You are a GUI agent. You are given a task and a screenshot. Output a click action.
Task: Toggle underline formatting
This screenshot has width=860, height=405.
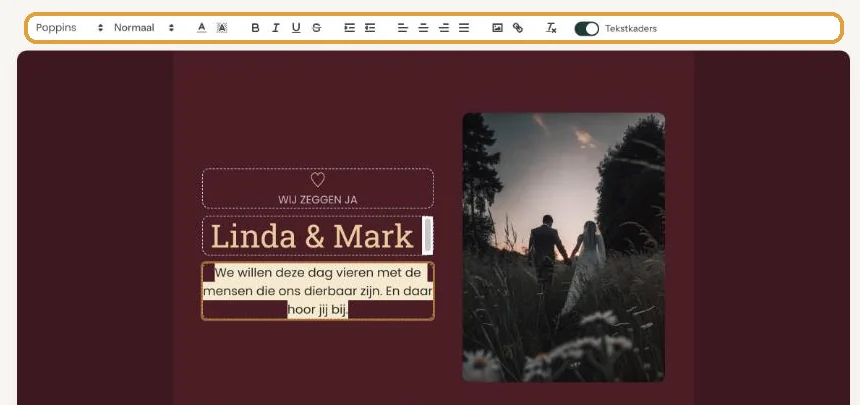coord(296,27)
